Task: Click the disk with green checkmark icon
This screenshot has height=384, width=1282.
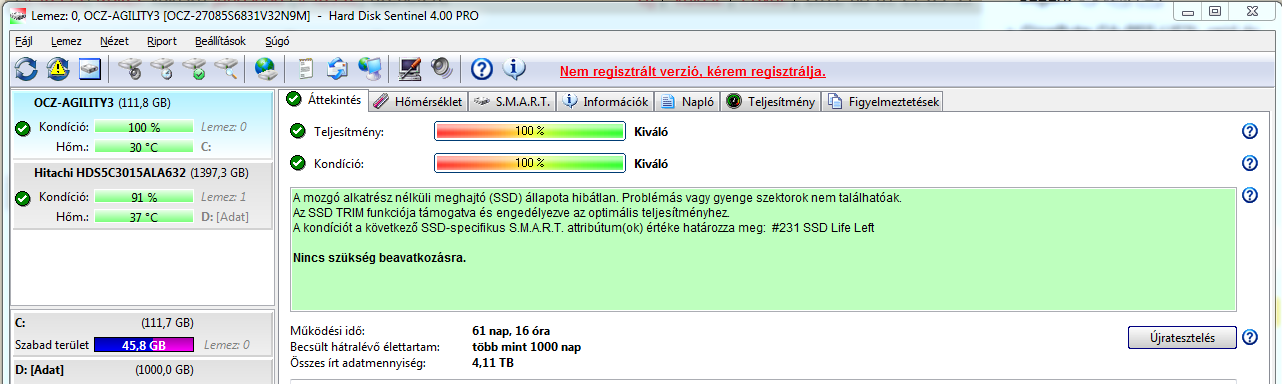Action: point(194,69)
